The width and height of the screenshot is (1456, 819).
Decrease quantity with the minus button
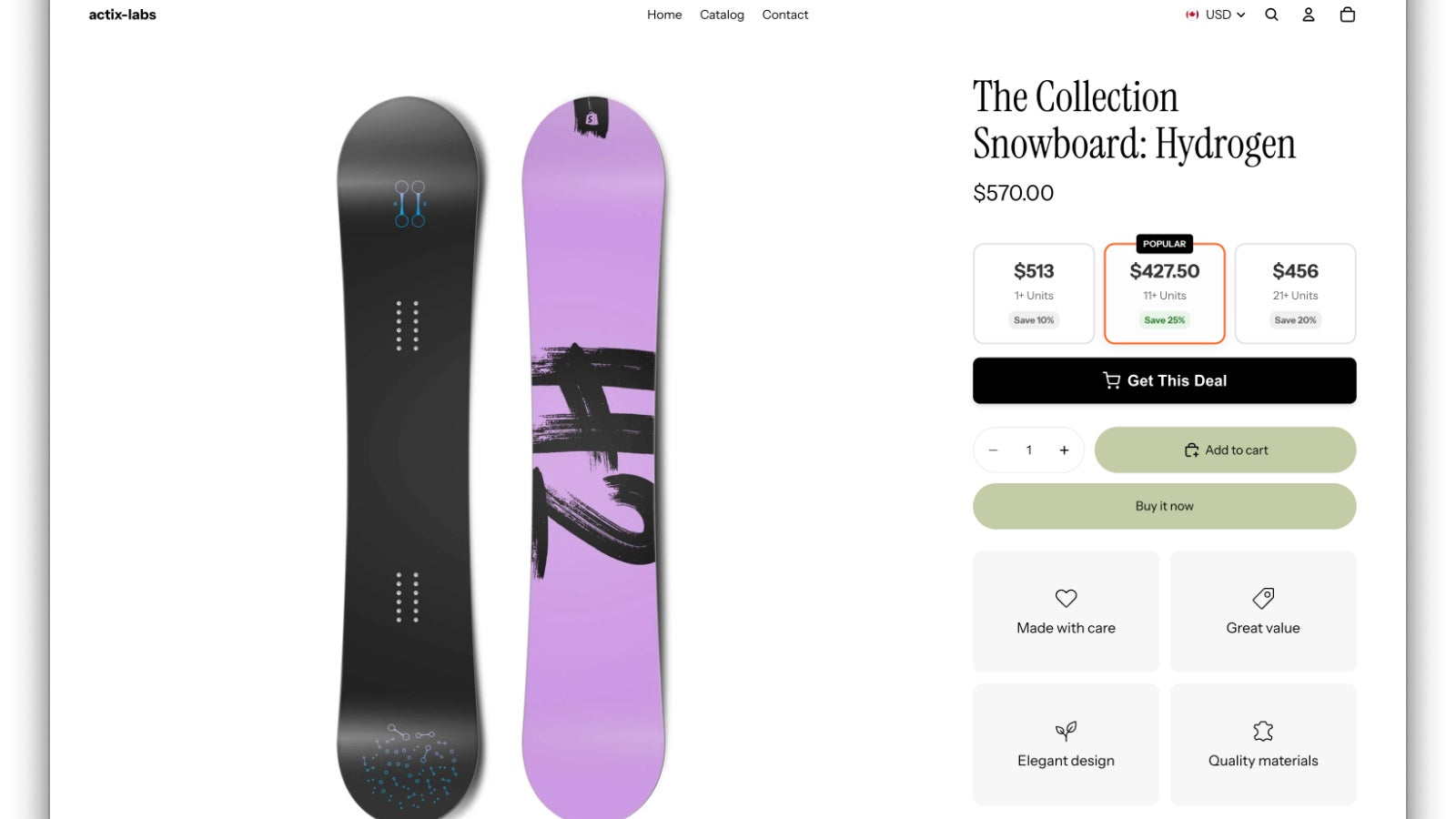point(994,450)
